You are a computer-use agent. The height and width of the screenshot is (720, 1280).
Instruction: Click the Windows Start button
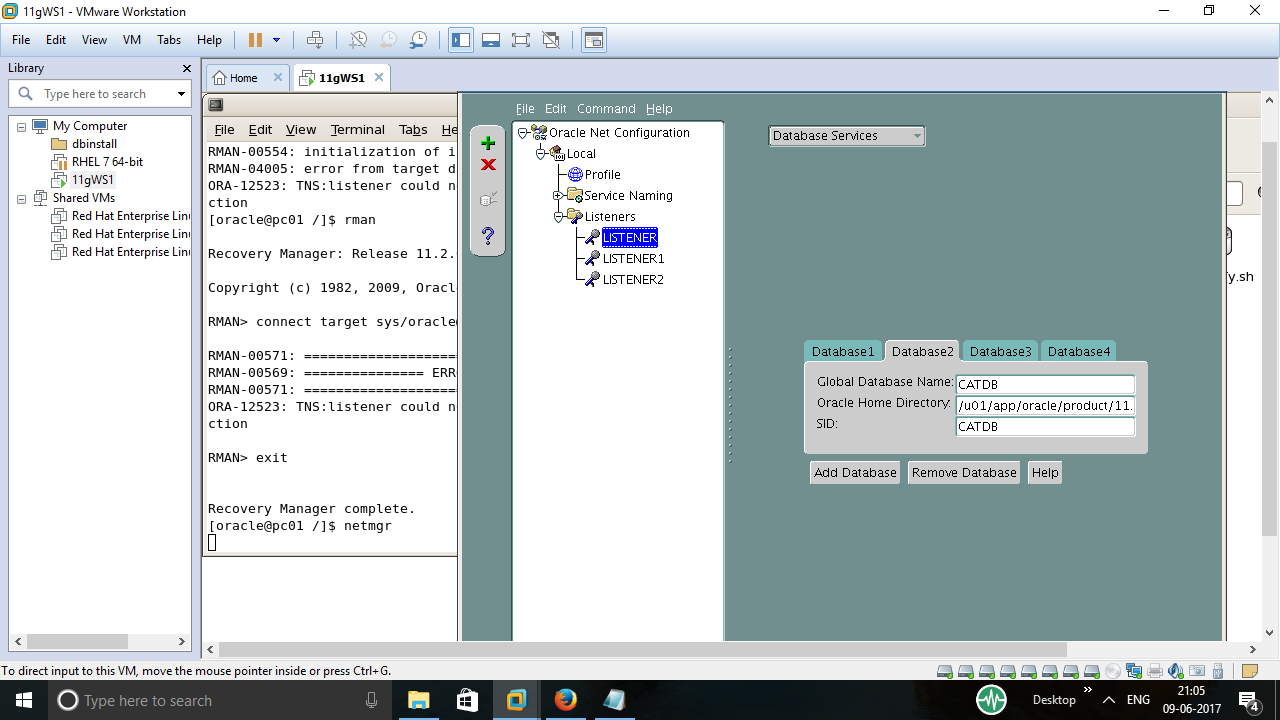point(23,700)
